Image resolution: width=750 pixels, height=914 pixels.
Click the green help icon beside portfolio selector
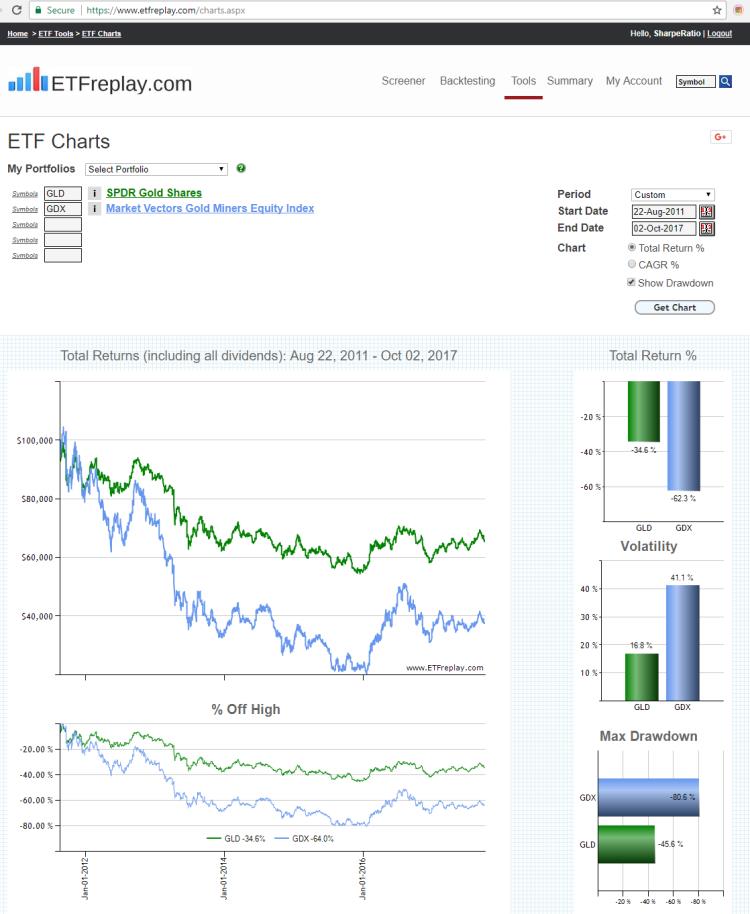(x=241, y=168)
